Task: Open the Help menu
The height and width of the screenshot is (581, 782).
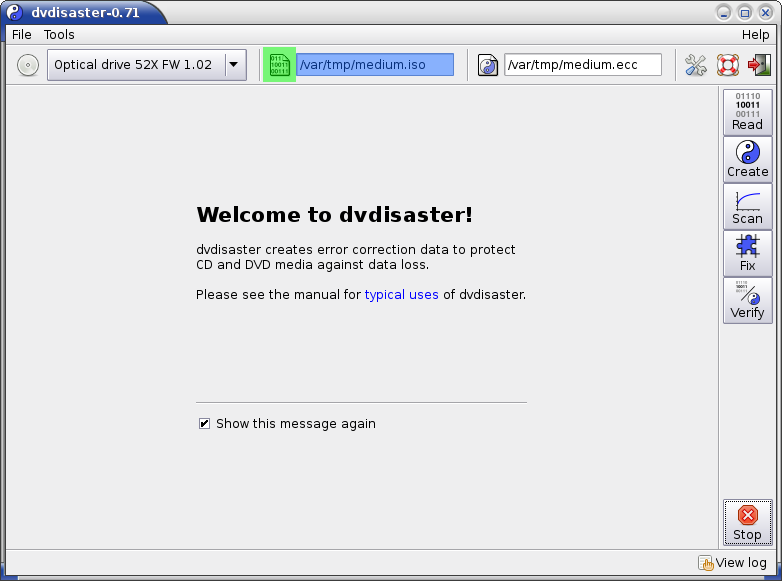Action: pos(755,35)
